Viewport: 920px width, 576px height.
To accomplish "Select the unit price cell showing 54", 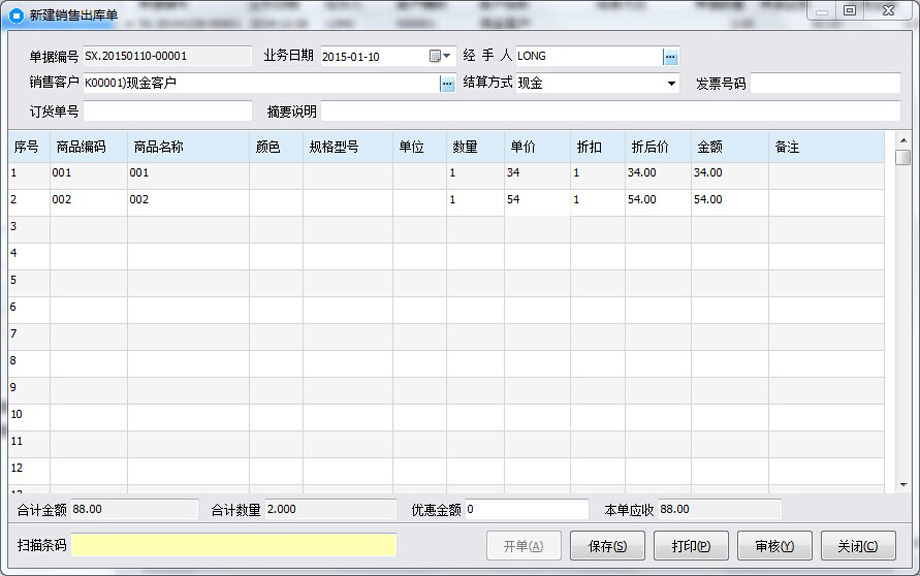I will coord(537,200).
